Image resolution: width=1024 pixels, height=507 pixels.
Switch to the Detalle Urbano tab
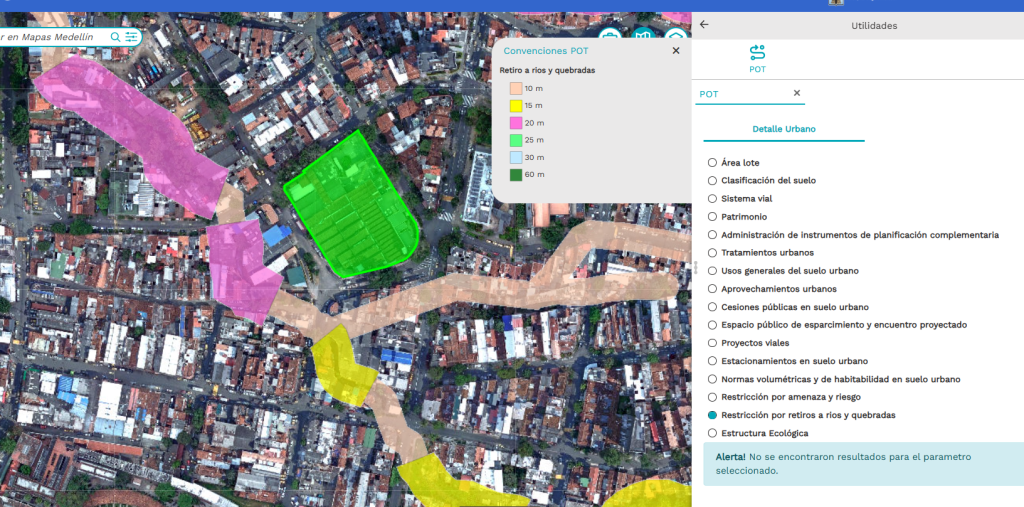pyautogui.click(x=784, y=129)
